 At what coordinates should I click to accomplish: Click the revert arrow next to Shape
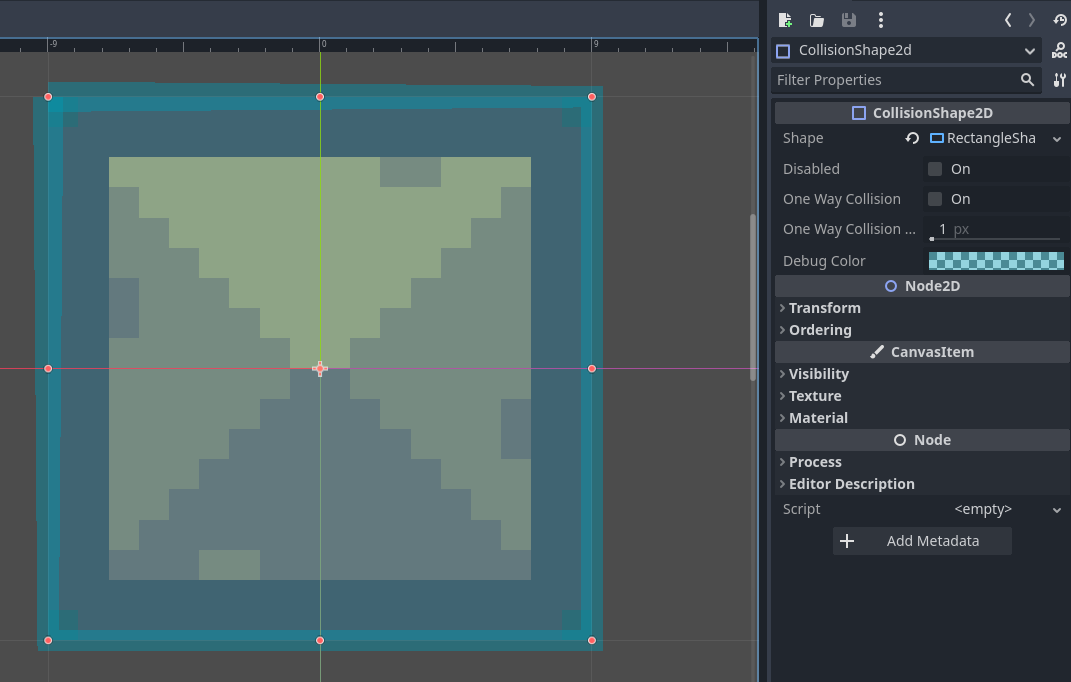point(911,138)
